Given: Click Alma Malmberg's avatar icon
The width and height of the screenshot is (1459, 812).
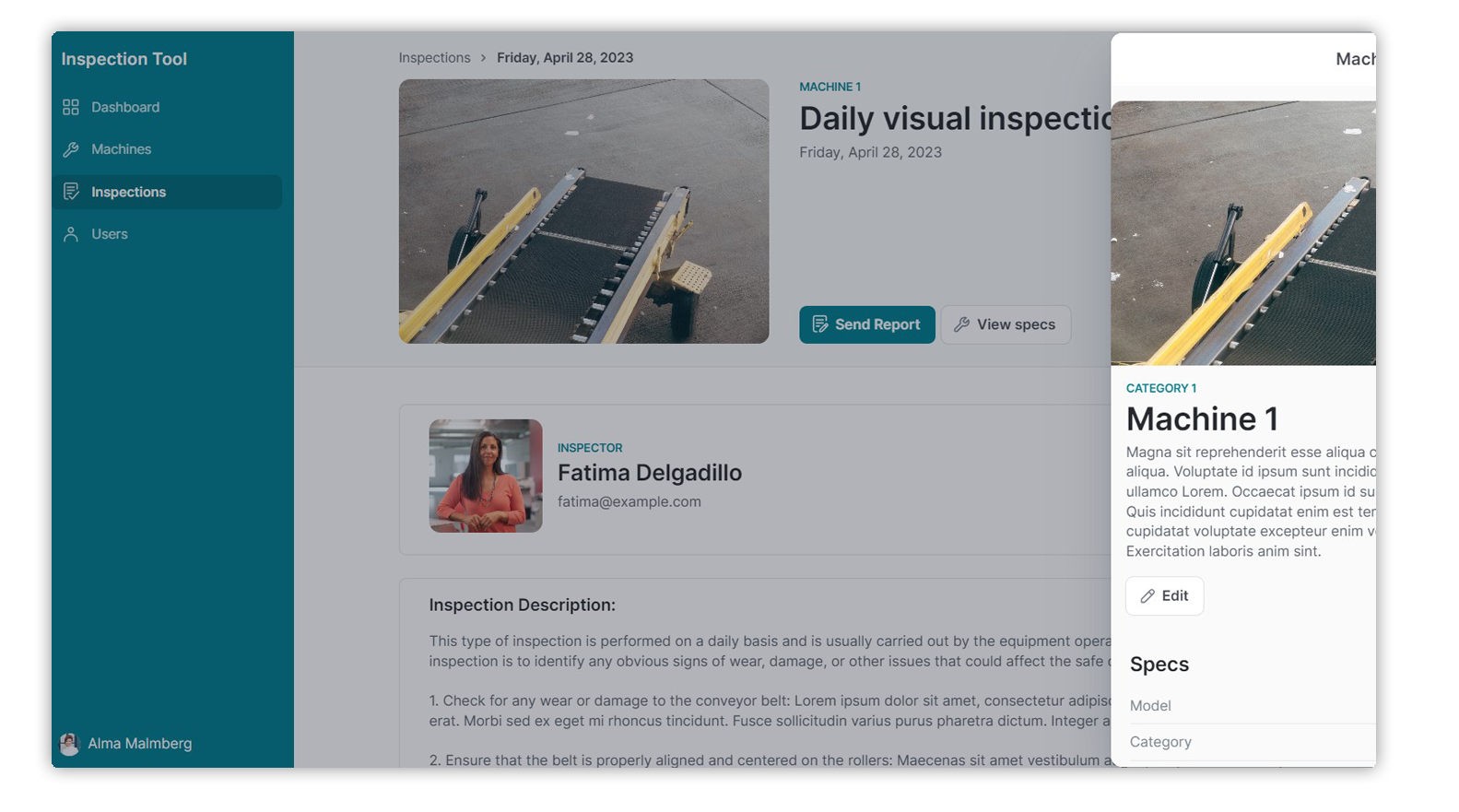Looking at the screenshot, I should tap(69, 744).
